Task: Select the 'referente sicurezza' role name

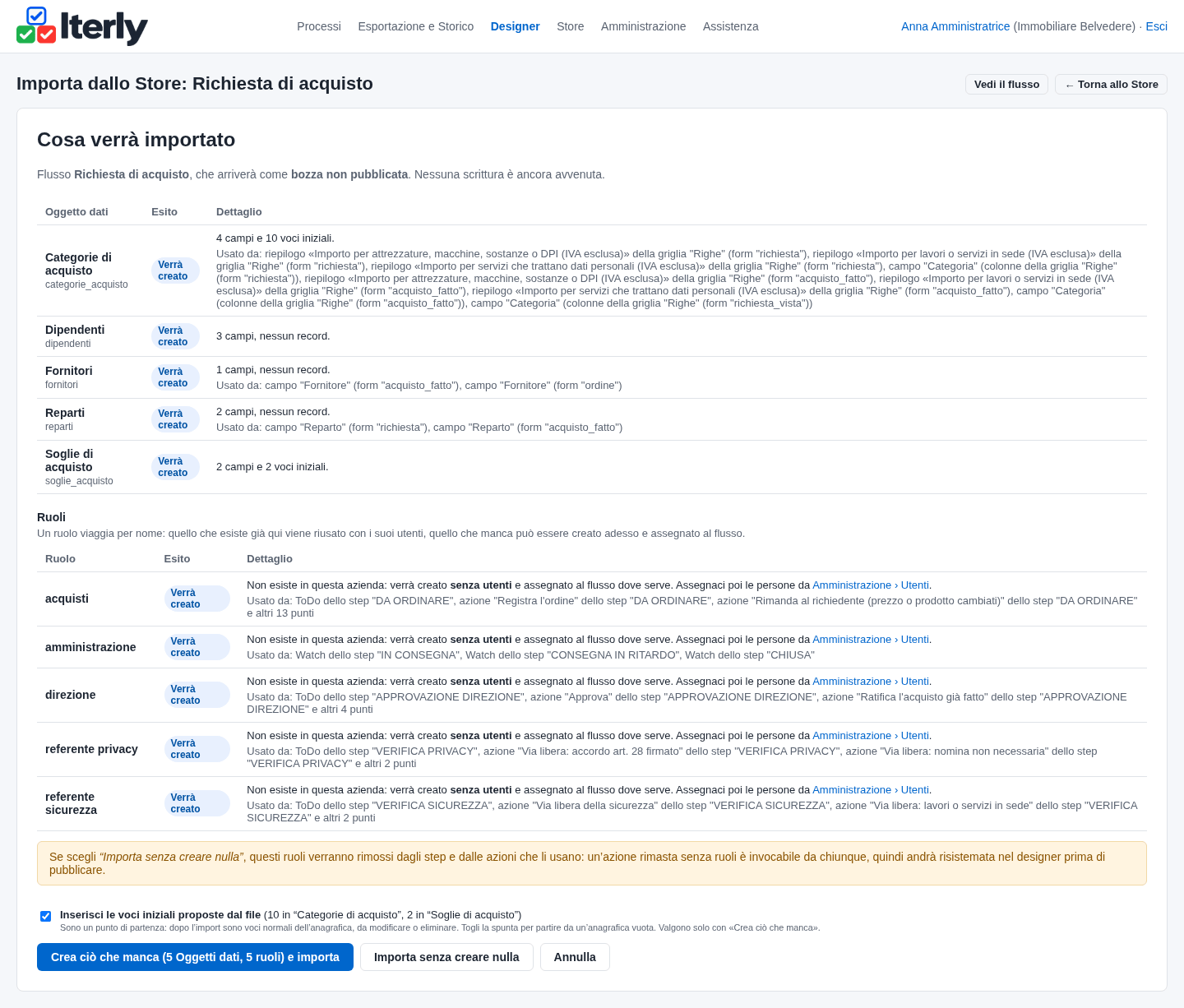Action: [71, 803]
